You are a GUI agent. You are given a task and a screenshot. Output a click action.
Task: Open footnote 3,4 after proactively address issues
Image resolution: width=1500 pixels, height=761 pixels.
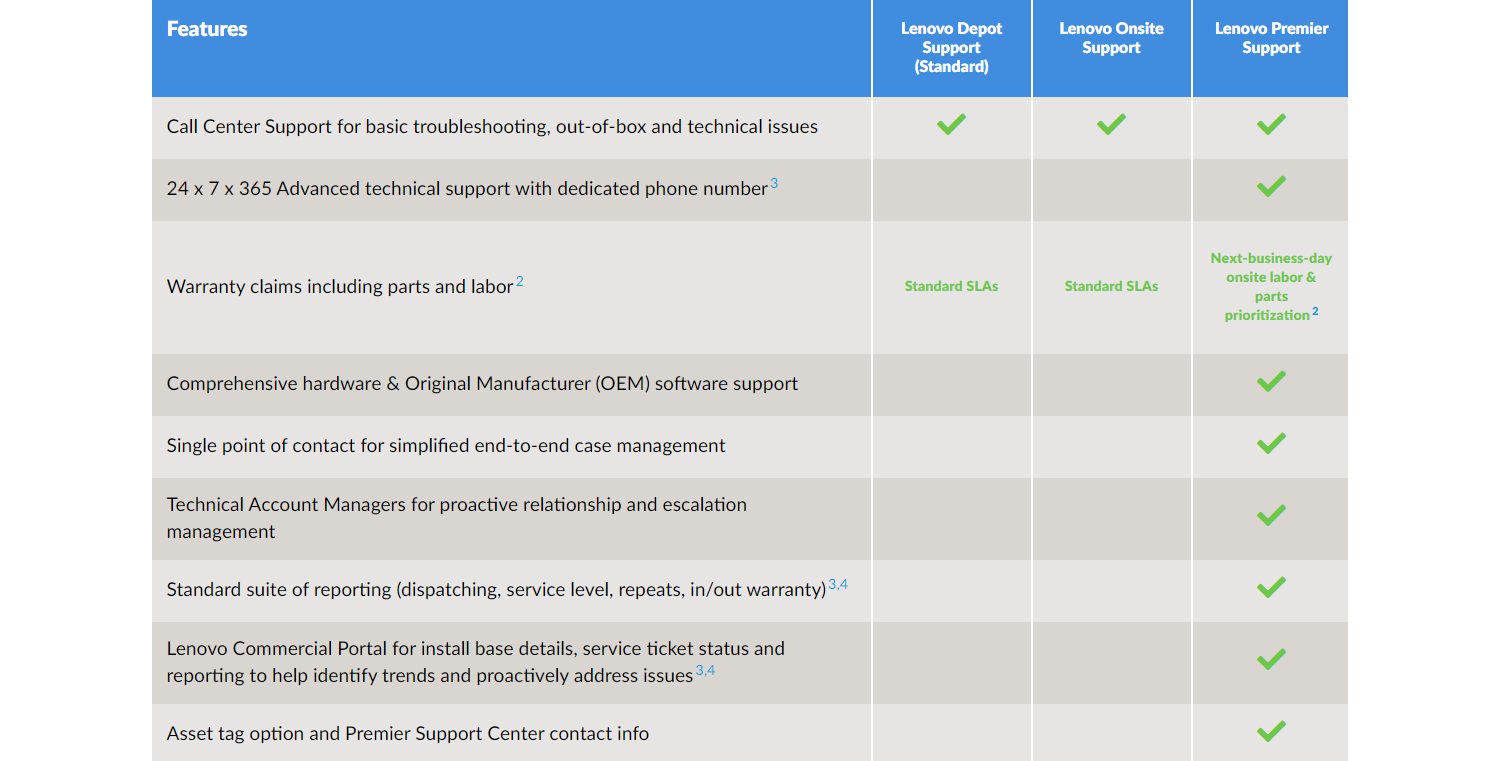(x=705, y=670)
